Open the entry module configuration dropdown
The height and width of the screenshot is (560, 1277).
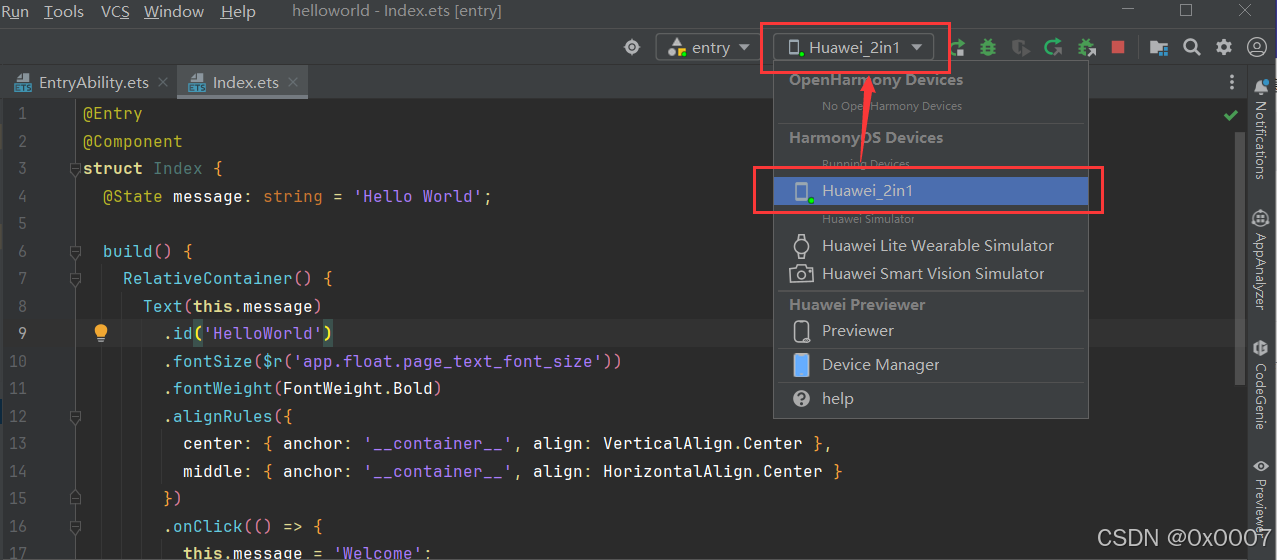point(708,47)
